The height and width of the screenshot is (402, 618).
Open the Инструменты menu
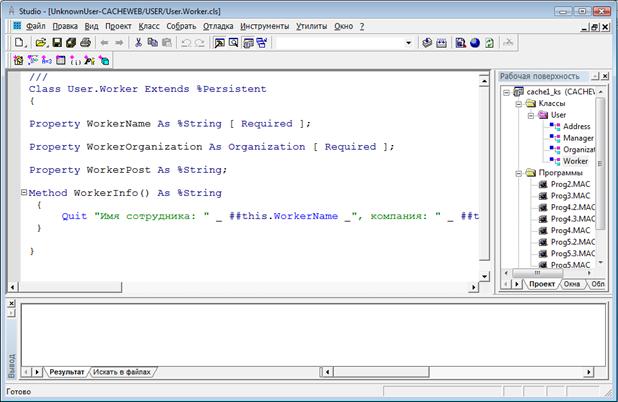click(265, 26)
